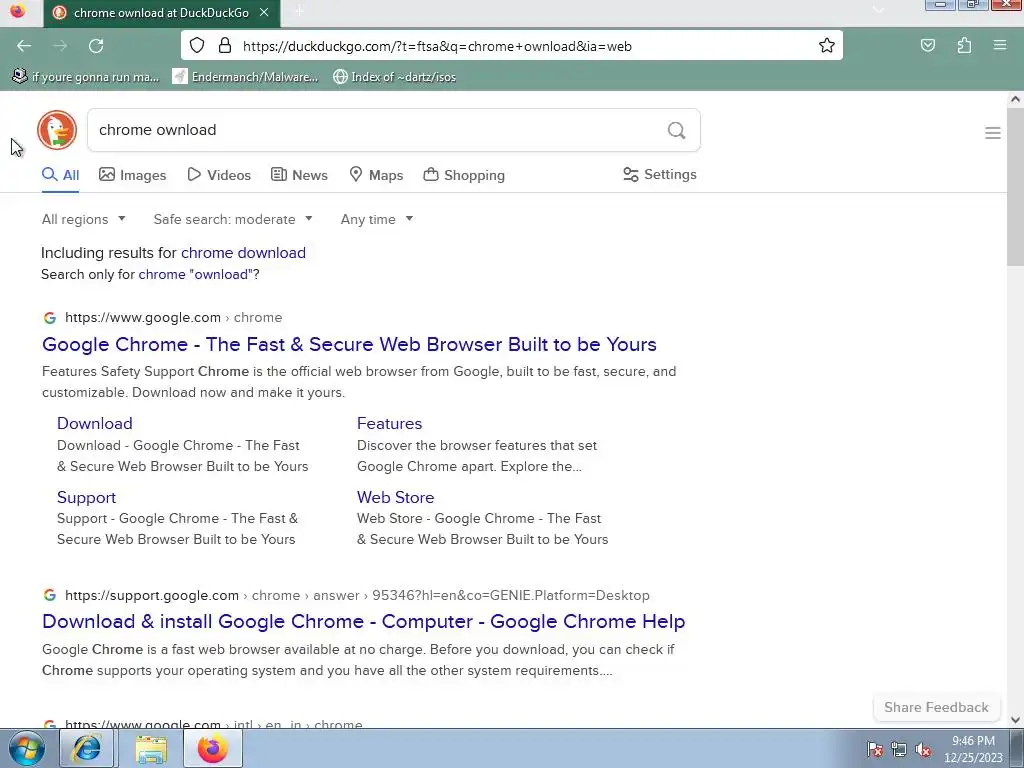
Task: Open the Endermanch/Malware bookmark
Action: 246,76
